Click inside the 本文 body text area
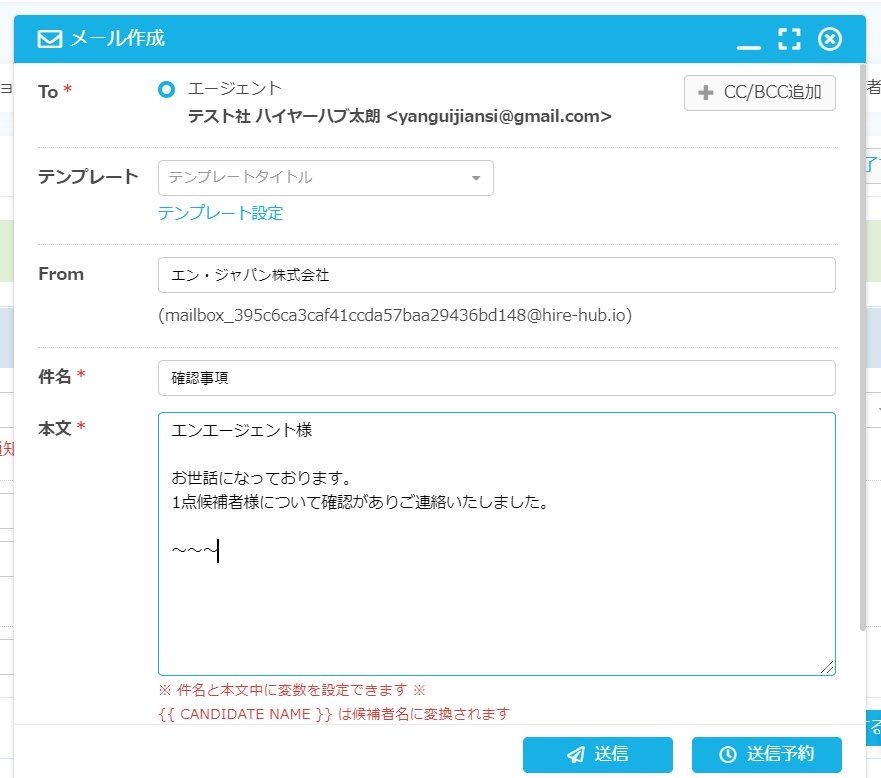 pos(496,600)
